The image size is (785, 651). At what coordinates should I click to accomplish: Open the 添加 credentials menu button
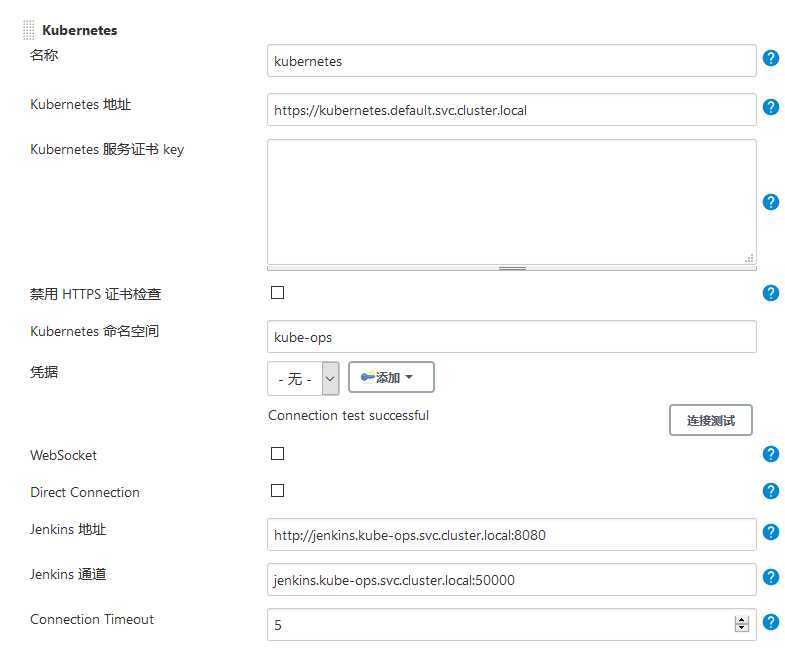pos(391,377)
